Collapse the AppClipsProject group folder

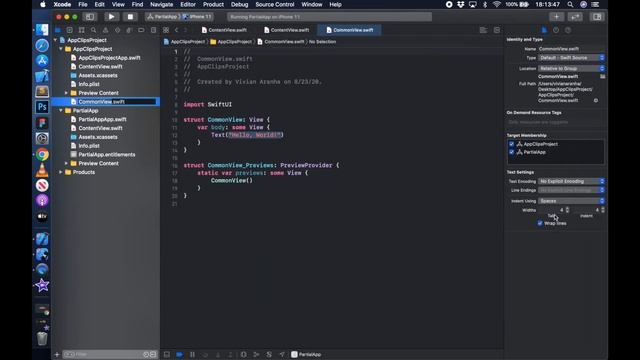click(61, 49)
